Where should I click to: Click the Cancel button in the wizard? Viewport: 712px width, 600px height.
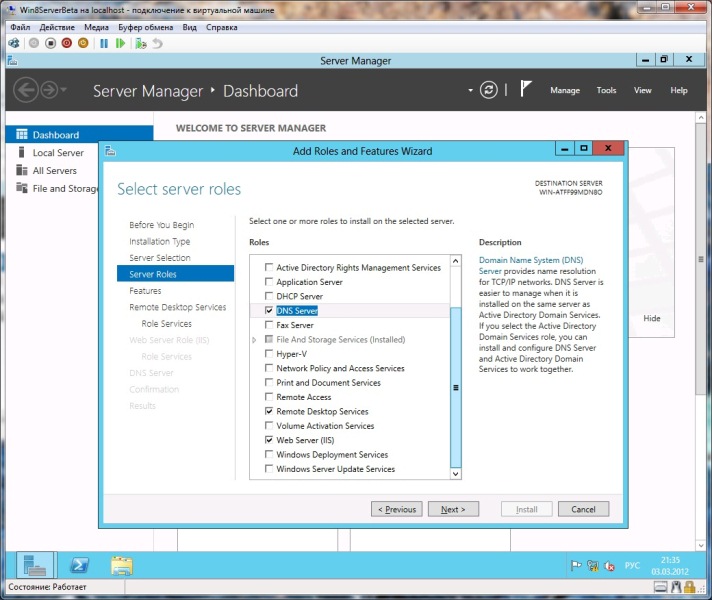click(583, 509)
